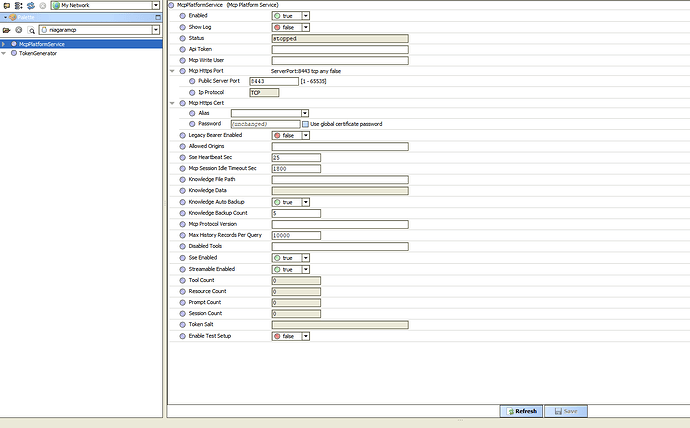The image size is (690, 428).
Task: Open the Show Log false dropdown
Action: click(x=306, y=27)
